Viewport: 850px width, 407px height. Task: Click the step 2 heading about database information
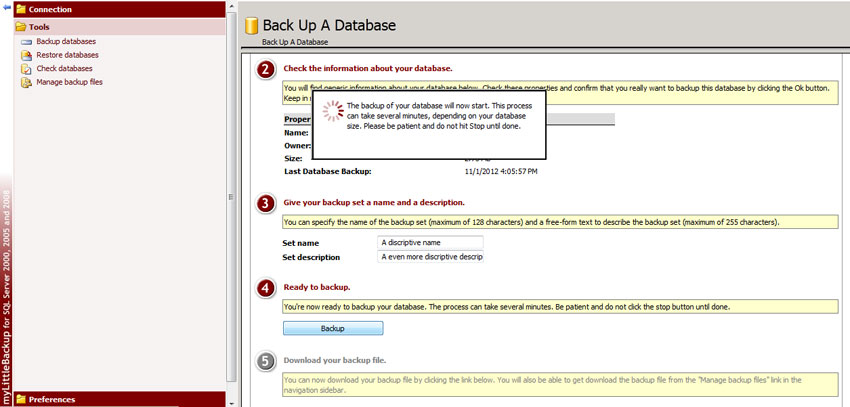(368, 68)
